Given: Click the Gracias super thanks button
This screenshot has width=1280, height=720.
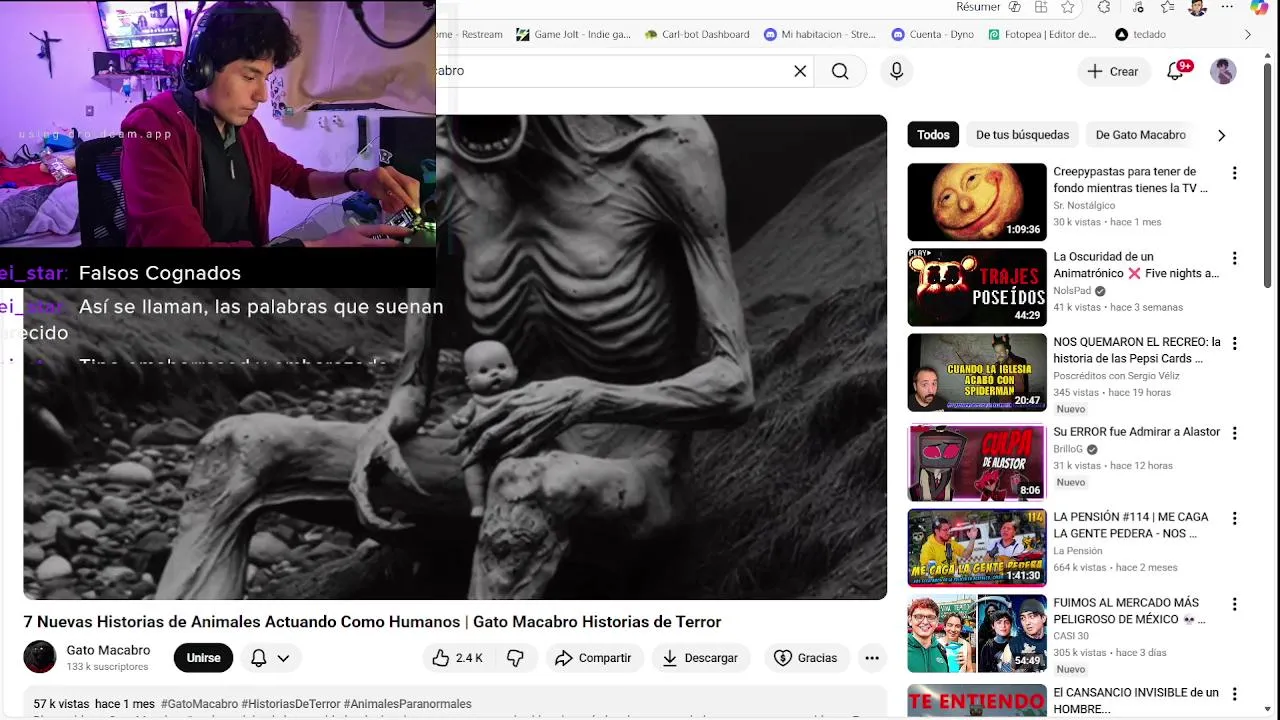Looking at the screenshot, I should [806, 658].
